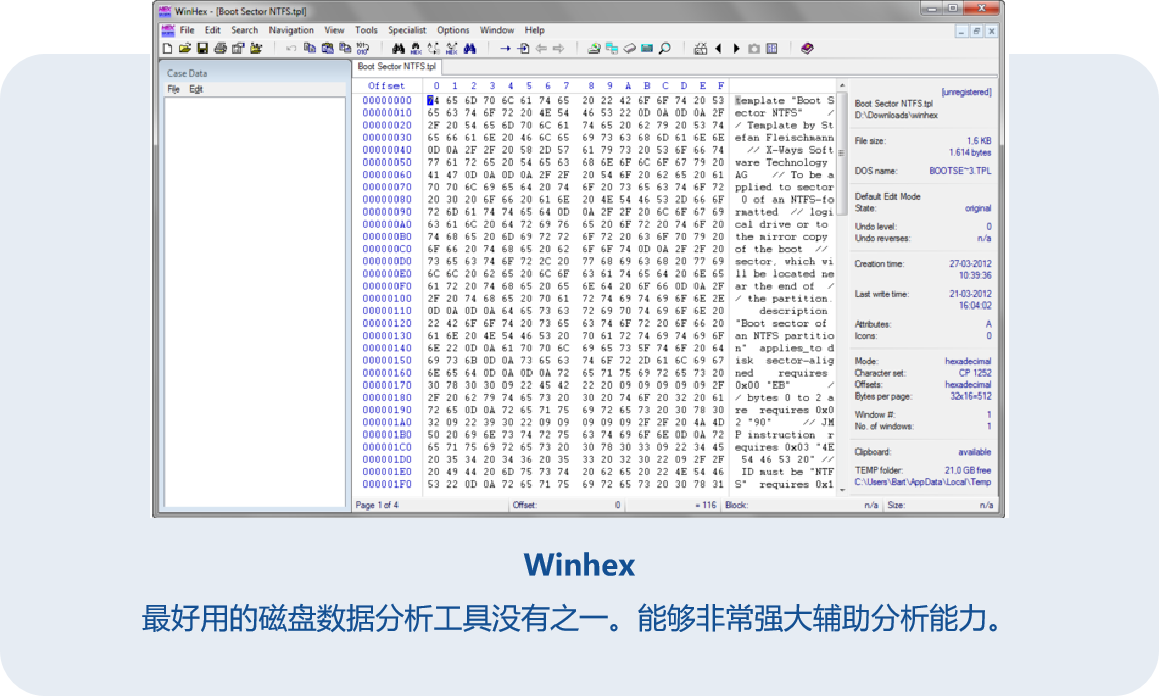Click the hex view scrollbar down arrow

tap(841, 491)
